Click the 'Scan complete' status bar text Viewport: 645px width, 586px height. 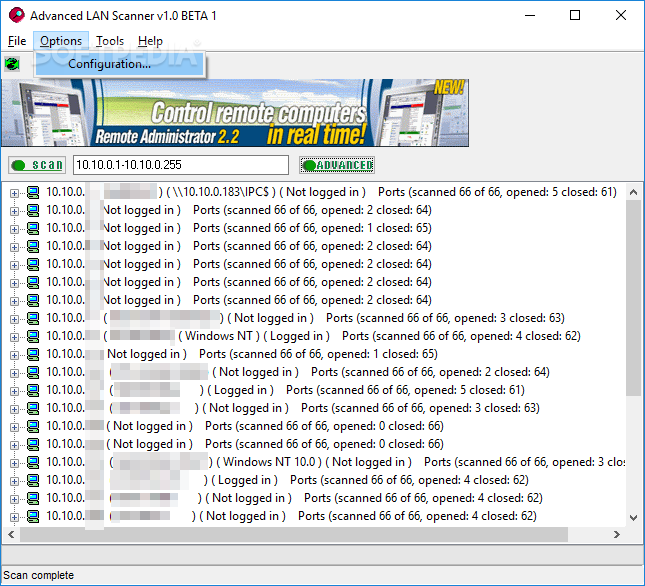(39, 575)
